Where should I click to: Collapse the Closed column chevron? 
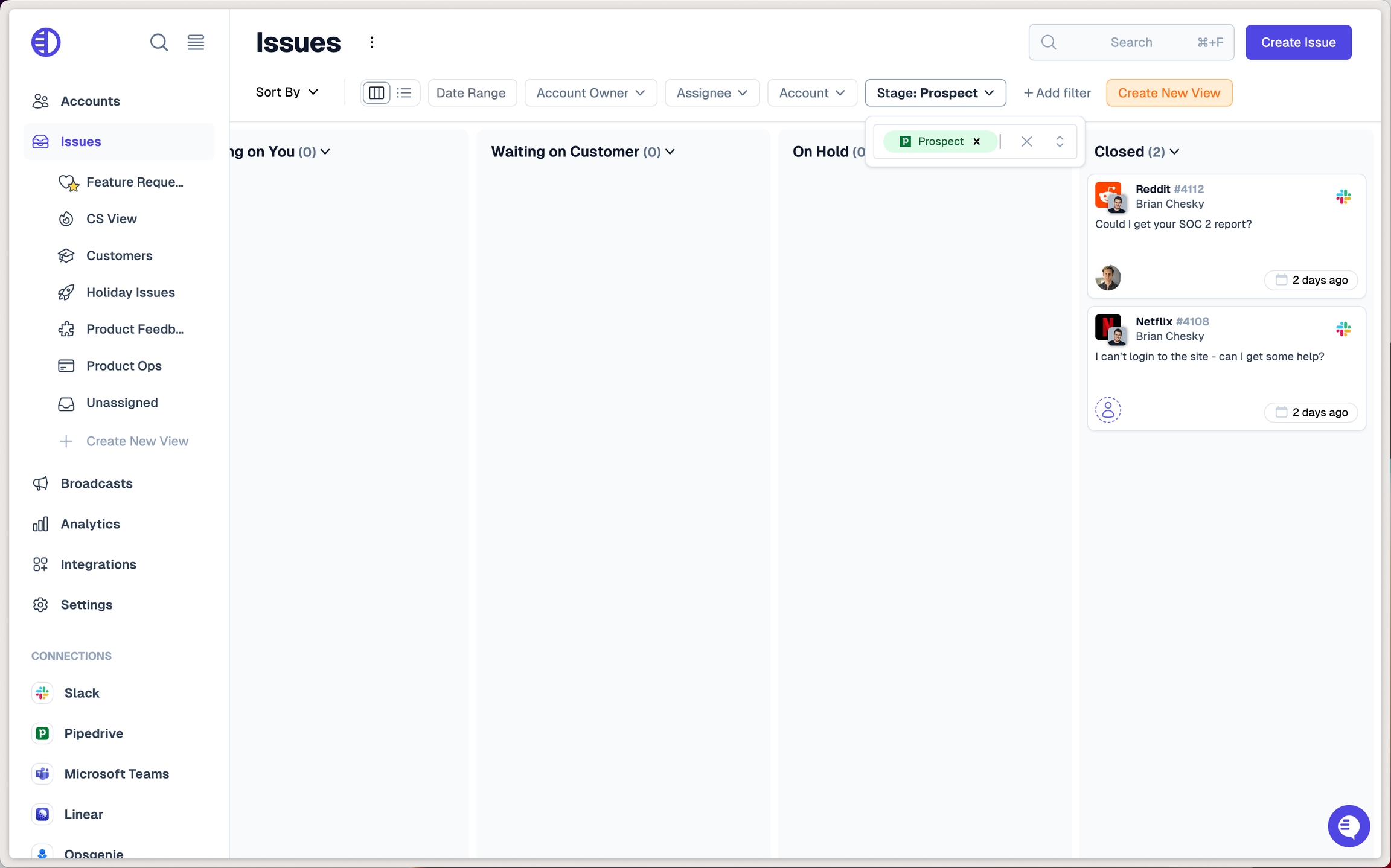pos(1174,152)
